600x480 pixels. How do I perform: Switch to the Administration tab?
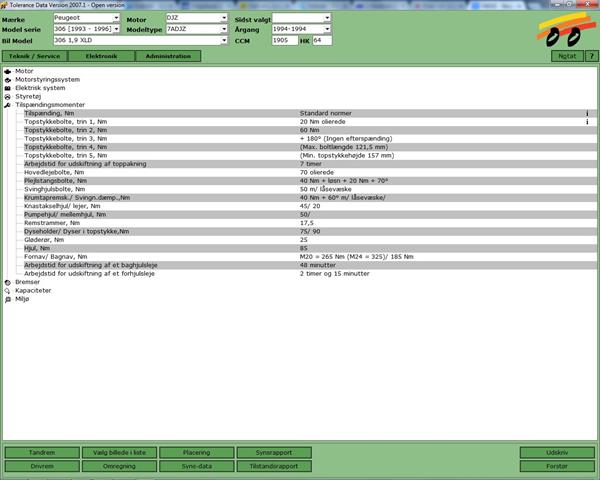pyautogui.click(x=168, y=56)
